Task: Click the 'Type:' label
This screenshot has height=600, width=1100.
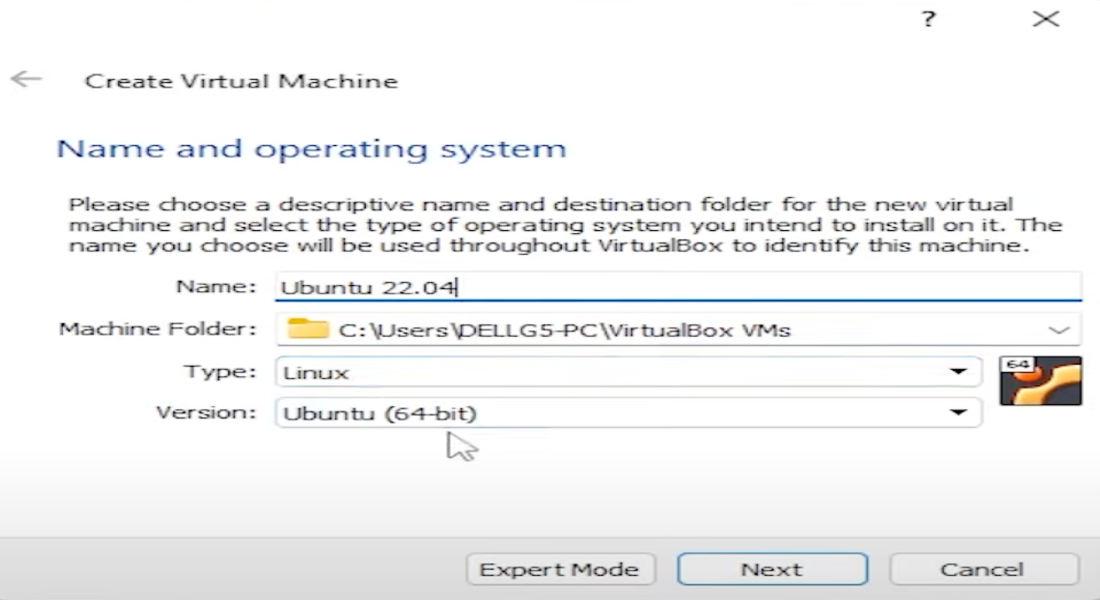Action: coord(220,371)
